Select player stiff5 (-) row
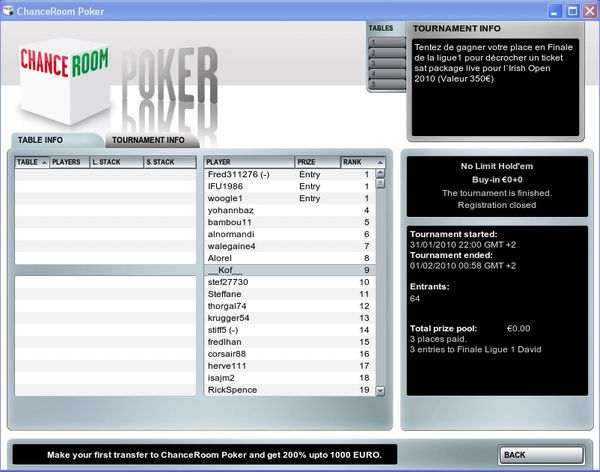The image size is (600, 472). pyautogui.click(x=290, y=330)
